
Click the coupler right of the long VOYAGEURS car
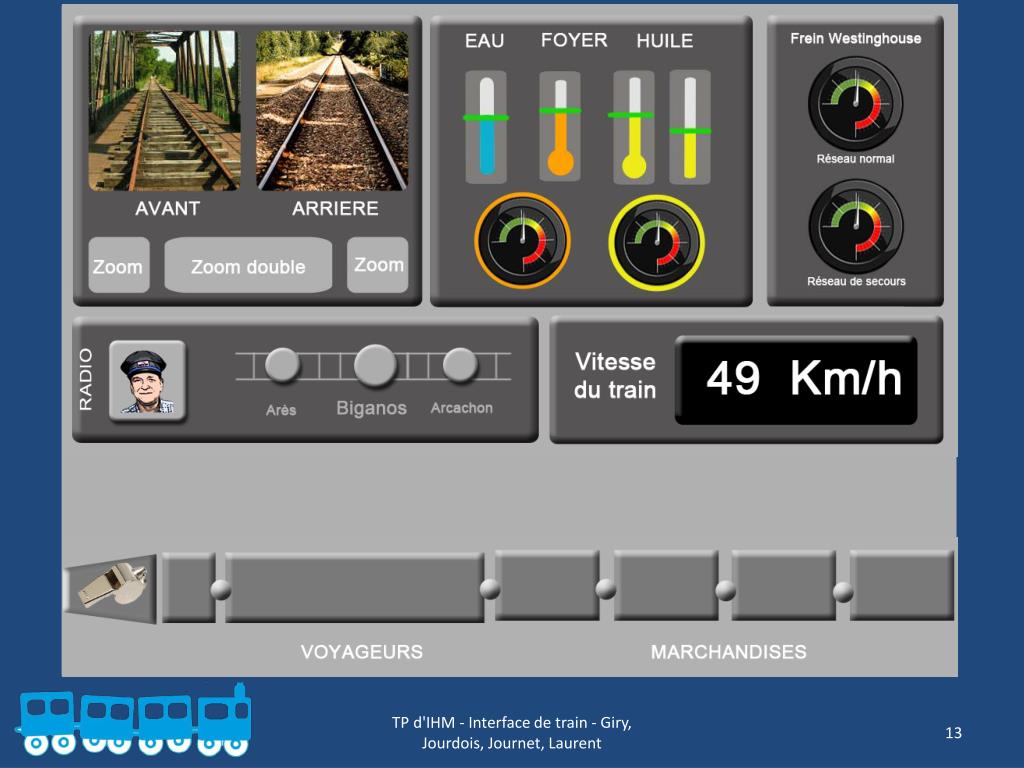click(490, 588)
